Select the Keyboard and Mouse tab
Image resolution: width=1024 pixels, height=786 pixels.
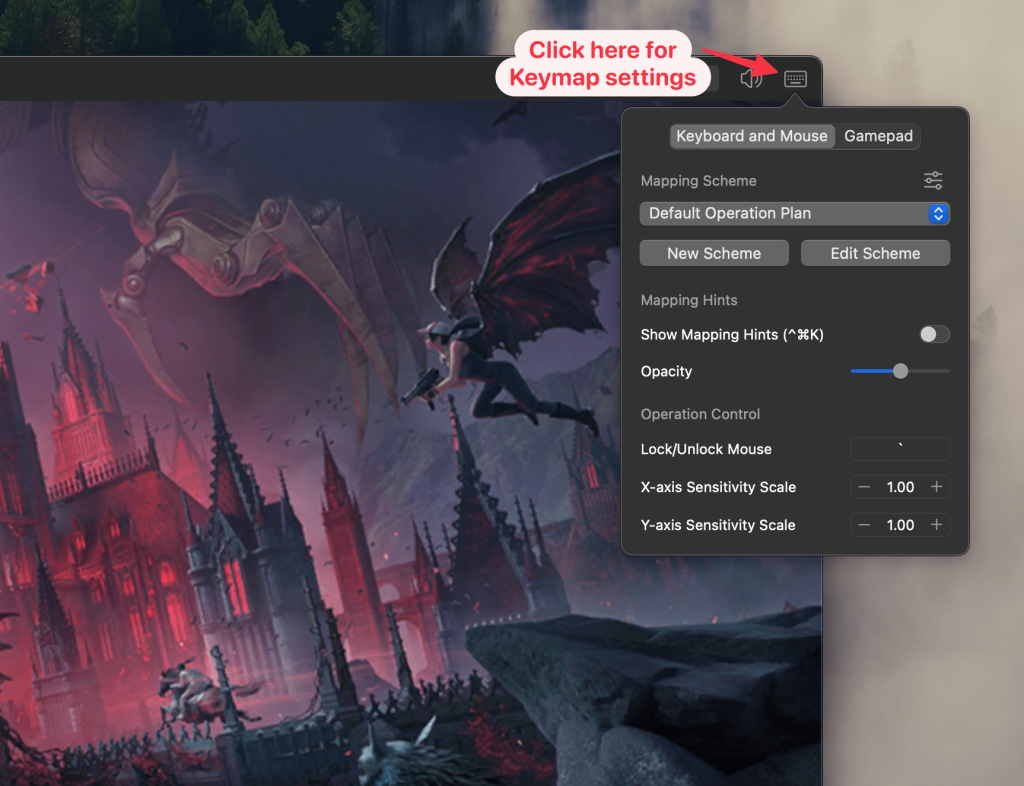point(751,136)
